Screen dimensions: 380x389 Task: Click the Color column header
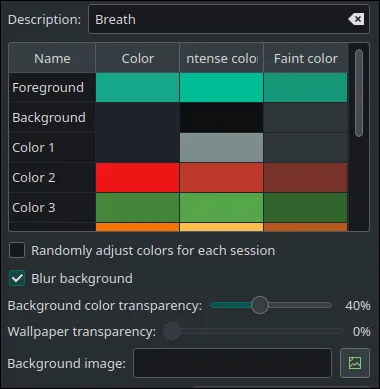[x=137, y=58]
